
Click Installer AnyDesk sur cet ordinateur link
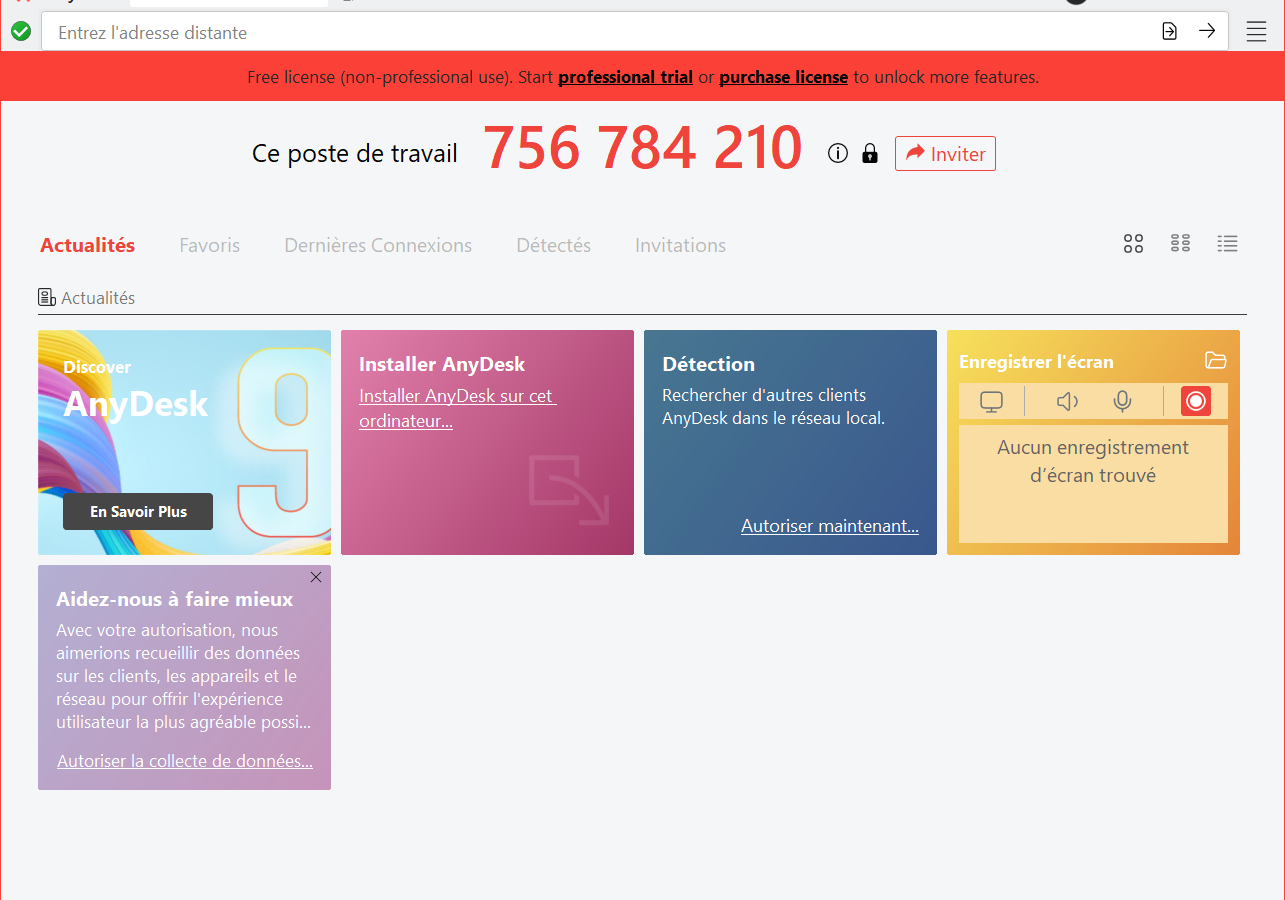pos(458,408)
